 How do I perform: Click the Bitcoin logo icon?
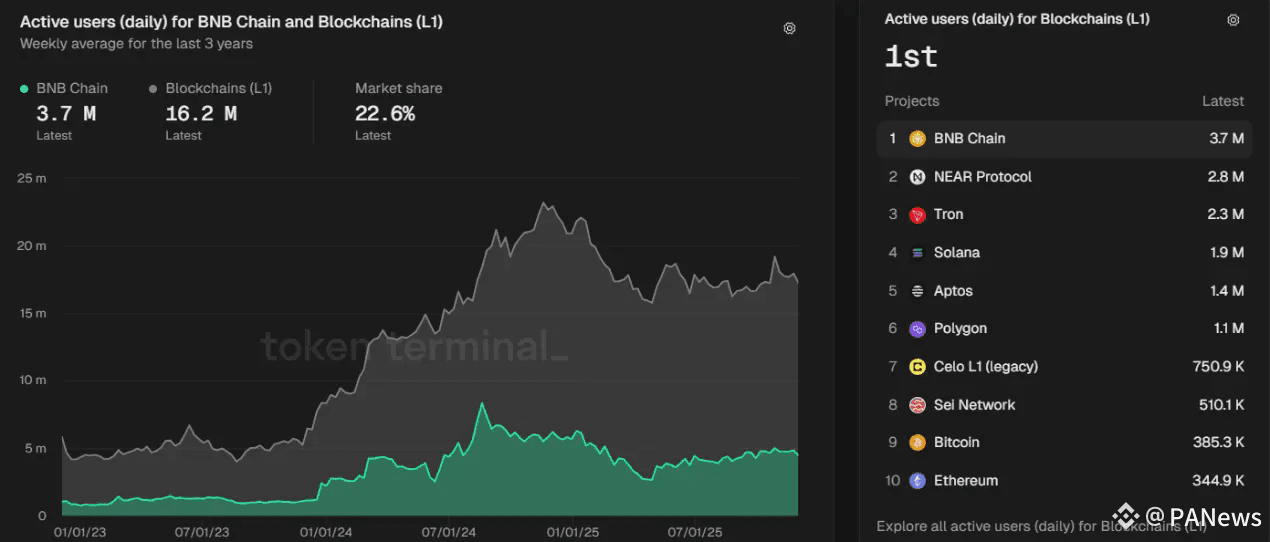(917, 443)
